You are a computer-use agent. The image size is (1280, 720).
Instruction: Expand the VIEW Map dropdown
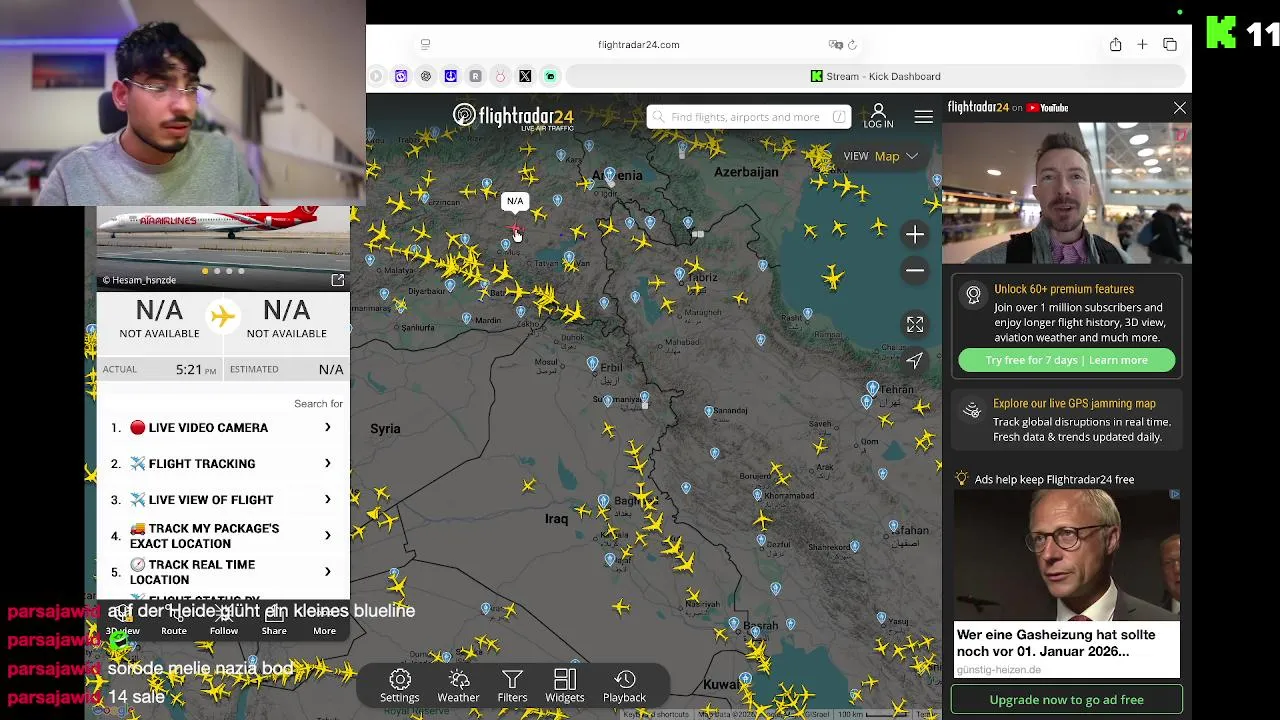880,156
